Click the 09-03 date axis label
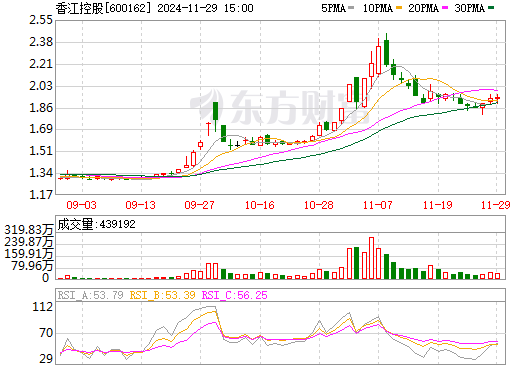Screen dimensions: 520x365 [x=81, y=205]
